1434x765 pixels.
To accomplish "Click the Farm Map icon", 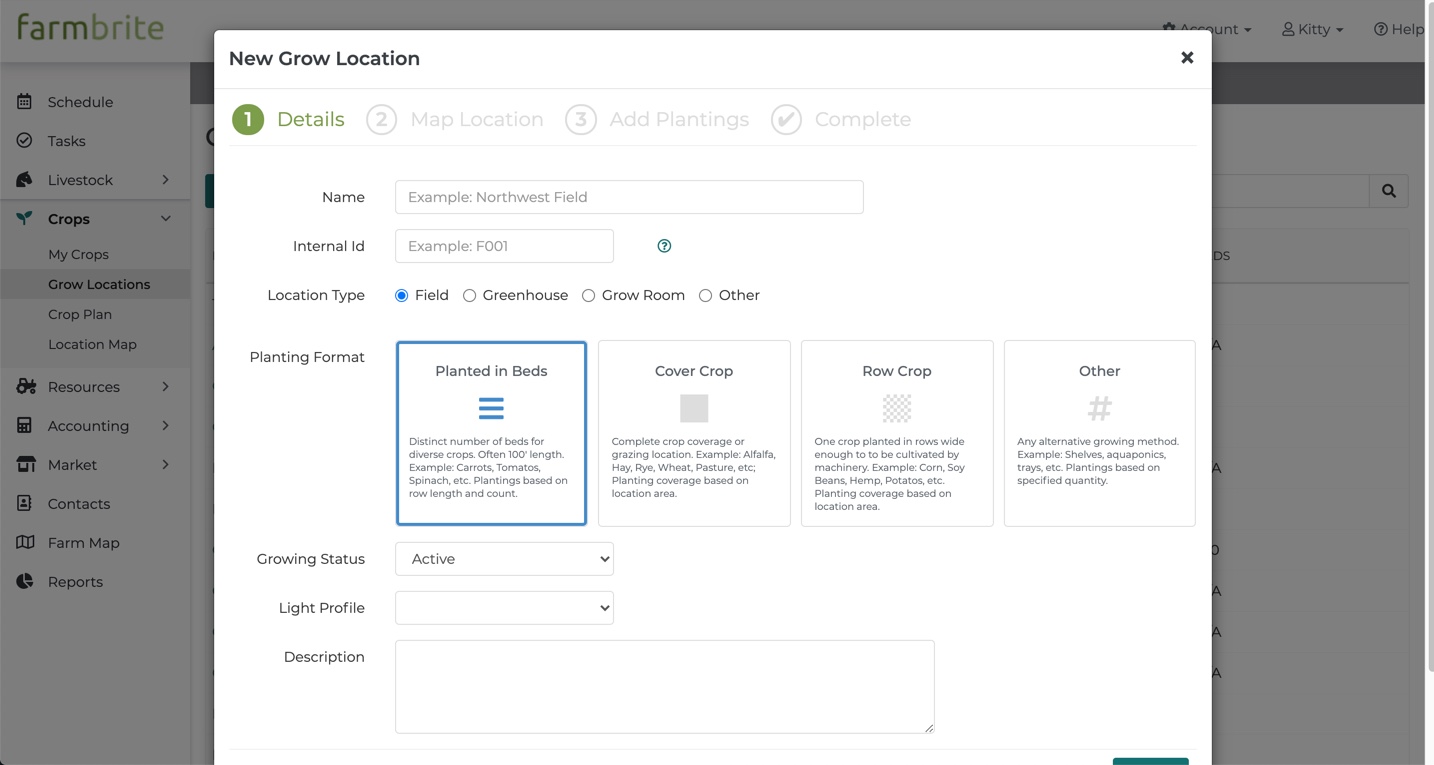I will tap(26, 543).
